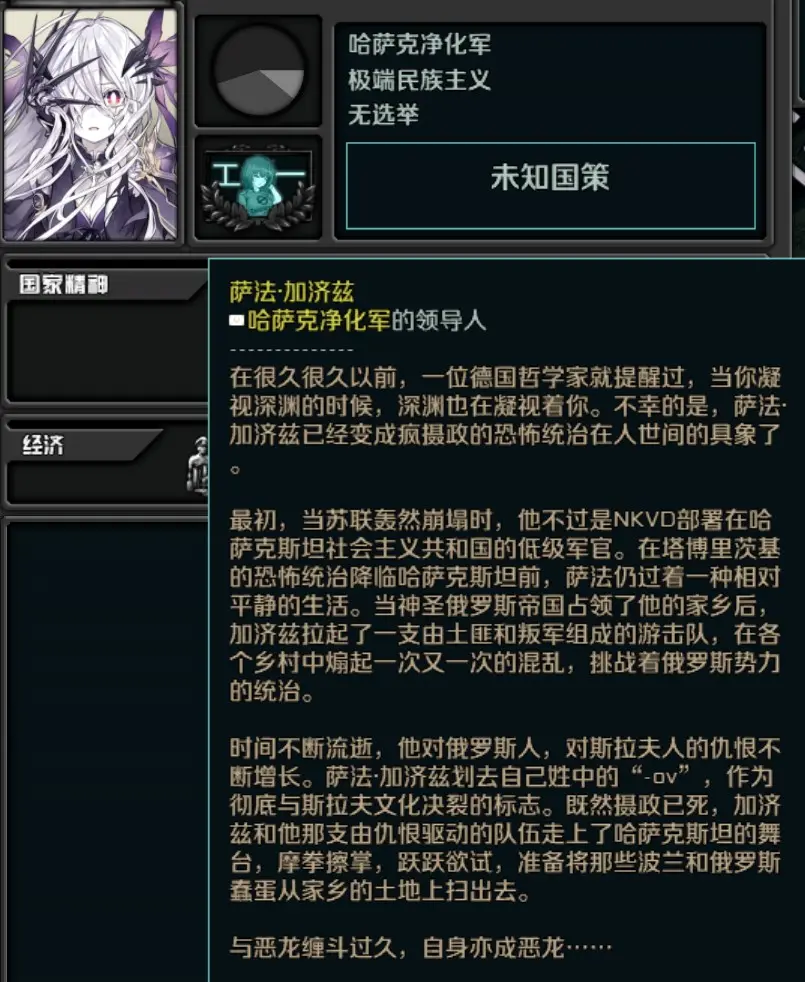Click the teal laurel-wreath emblem icon
The height and width of the screenshot is (982, 805).
(x=258, y=185)
